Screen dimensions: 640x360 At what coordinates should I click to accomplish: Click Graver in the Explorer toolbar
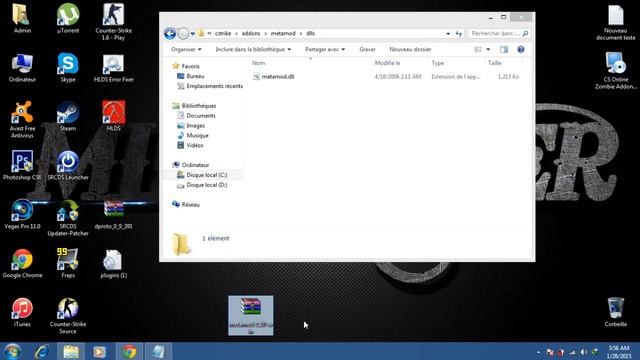pyautogui.click(x=367, y=49)
